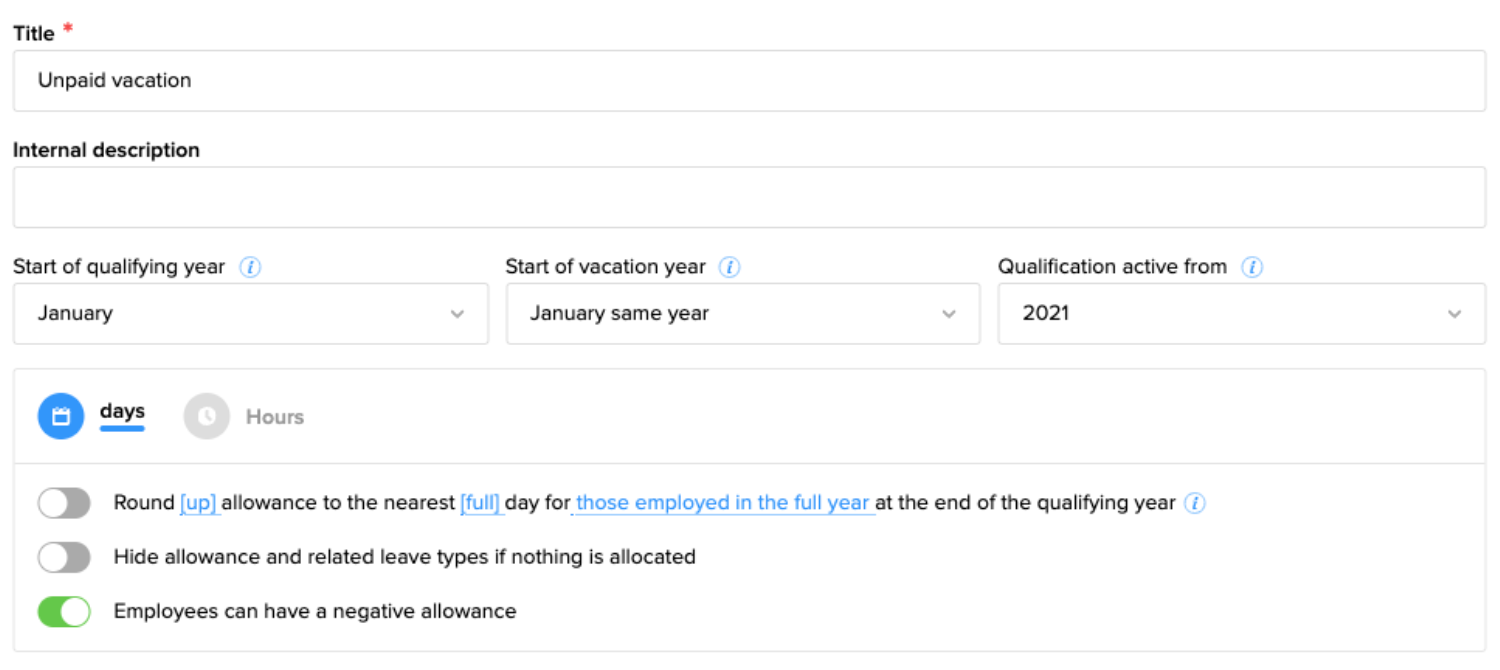Click the Title field containing Unpaid vacation
Screen dimensions: 1500x670
click(748, 81)
